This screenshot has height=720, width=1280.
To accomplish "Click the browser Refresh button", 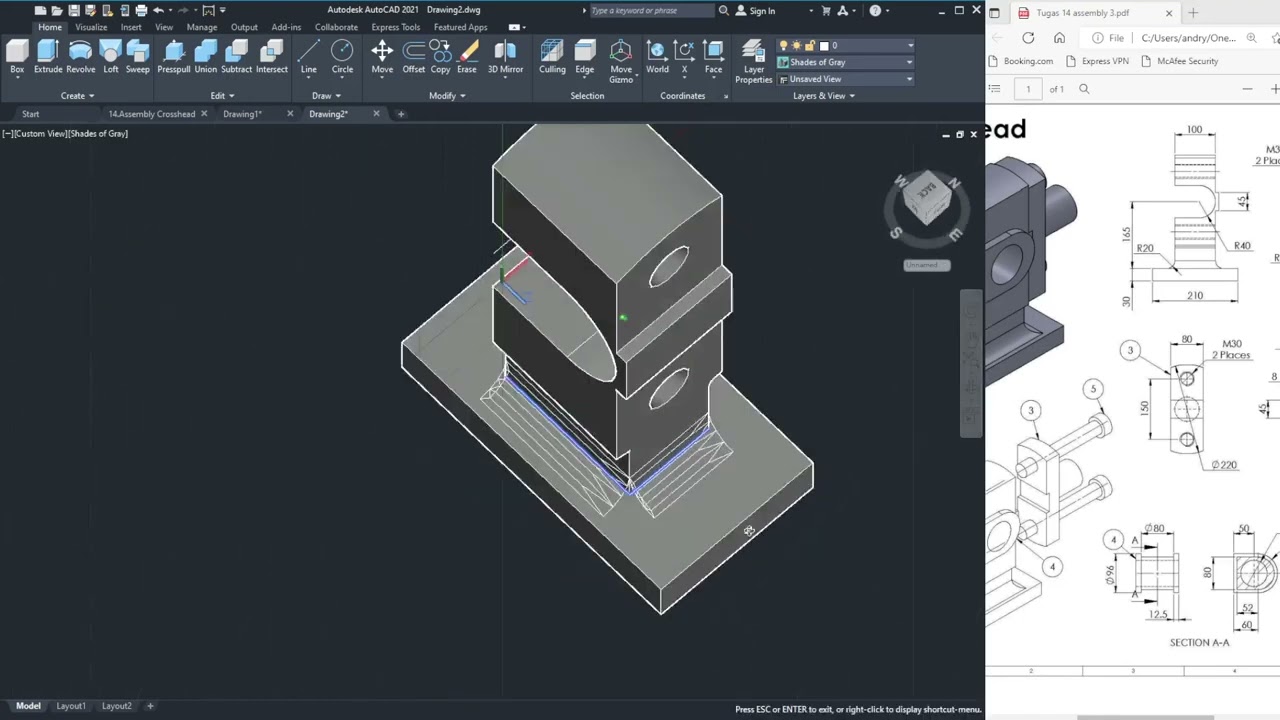I will click(x=1028, y=38).
